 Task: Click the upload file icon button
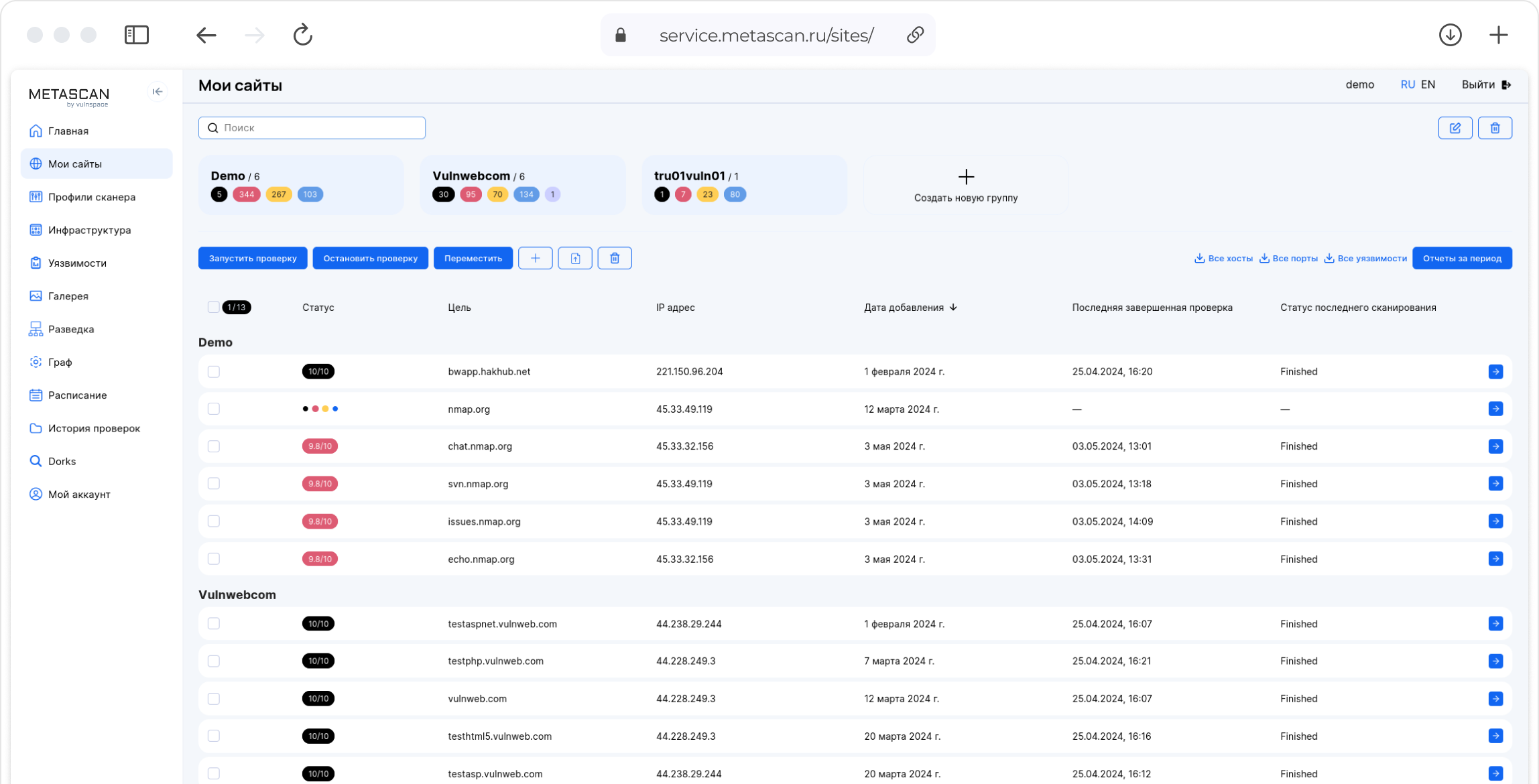575,259
